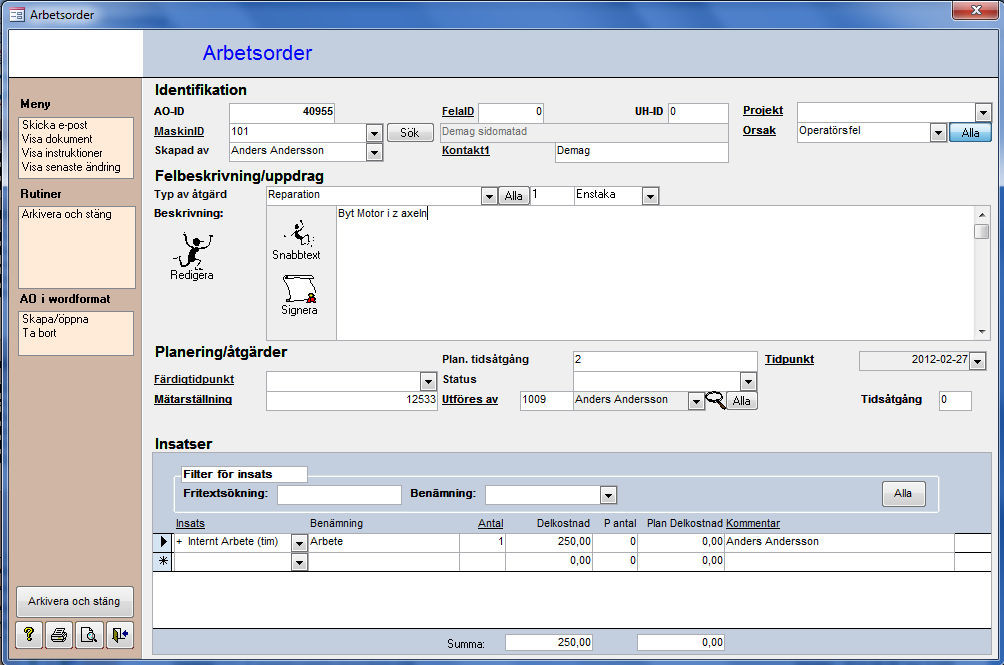
Task: Choose Visa instruktioner from Meny
Action: point(62,153)
